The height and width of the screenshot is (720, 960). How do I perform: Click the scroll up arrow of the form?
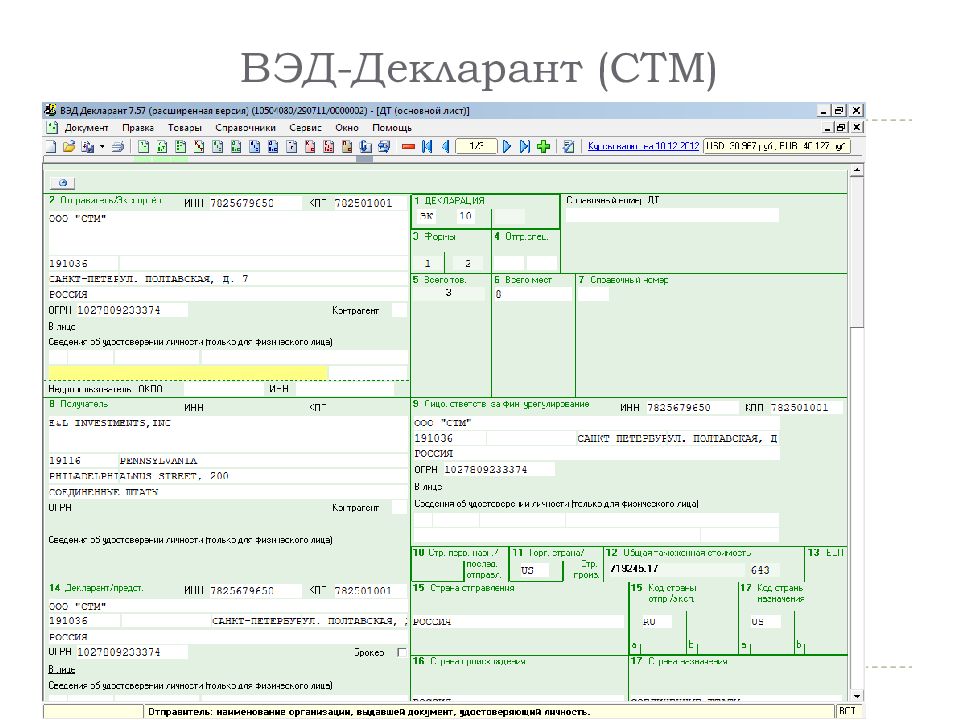857,171
